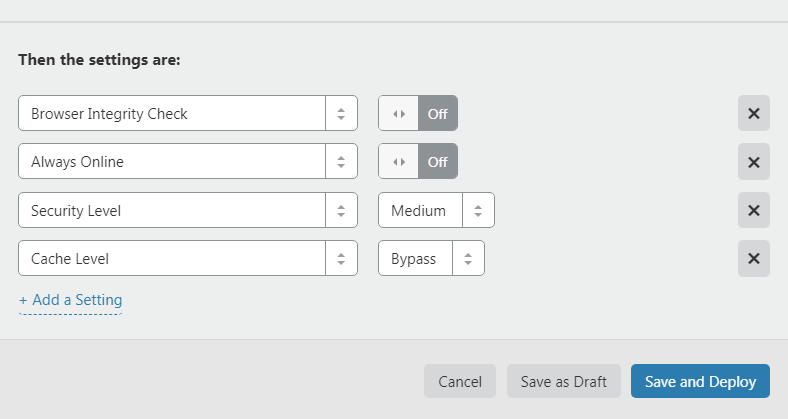Remove the Browser Integrity Check setting row
788x419 pixels.
coord(753,113)
